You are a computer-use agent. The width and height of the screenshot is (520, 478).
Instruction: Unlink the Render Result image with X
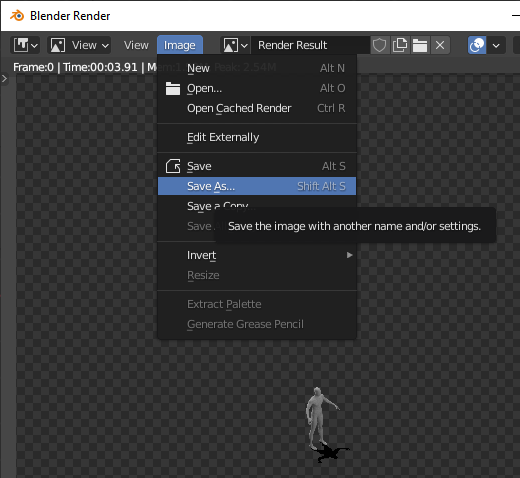[x=440, y=45]
